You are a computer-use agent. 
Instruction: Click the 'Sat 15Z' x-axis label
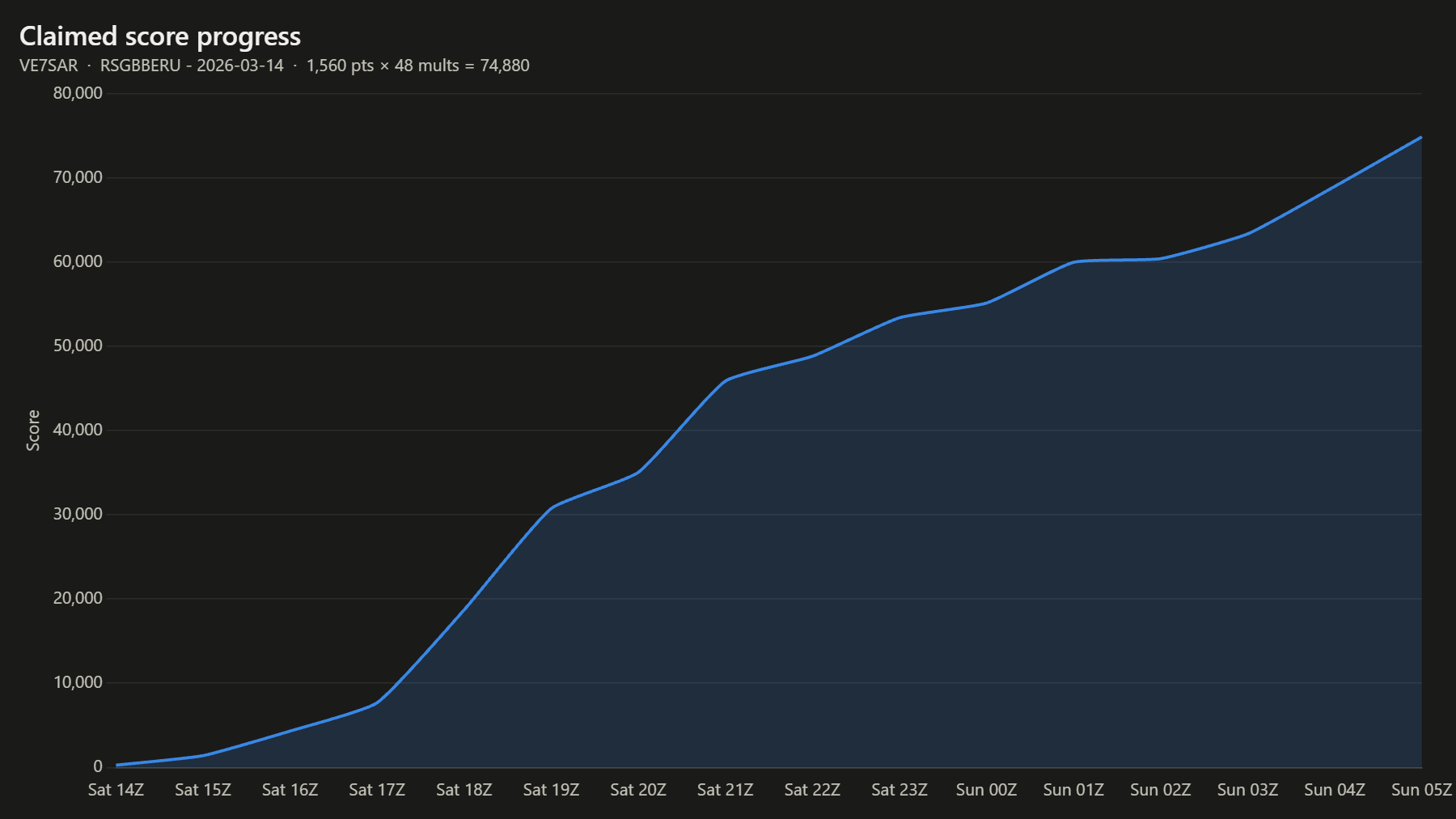(203, 790)
